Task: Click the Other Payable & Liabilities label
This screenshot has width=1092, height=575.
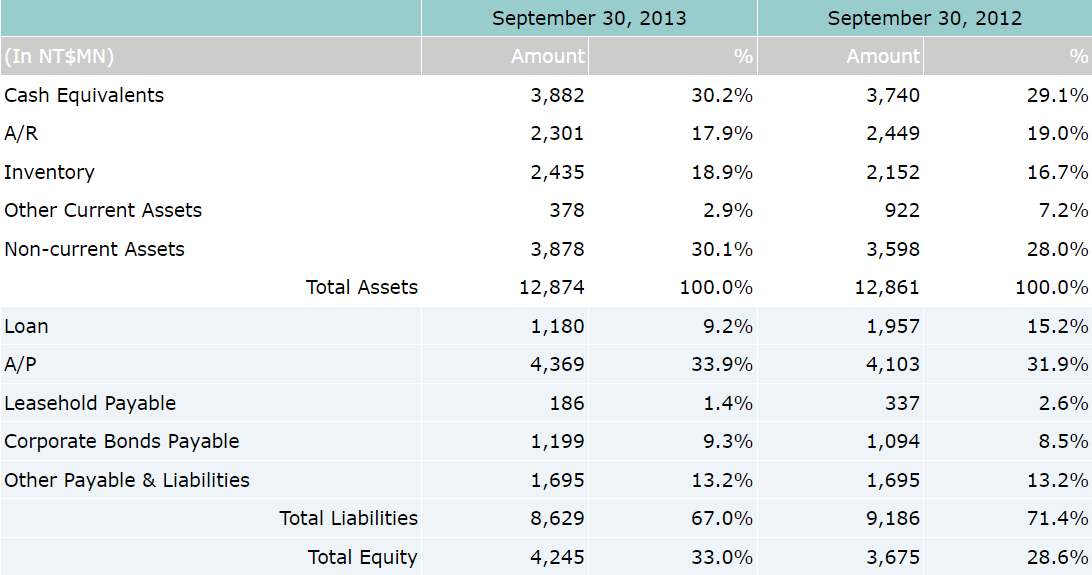Action: click(127, 480)
